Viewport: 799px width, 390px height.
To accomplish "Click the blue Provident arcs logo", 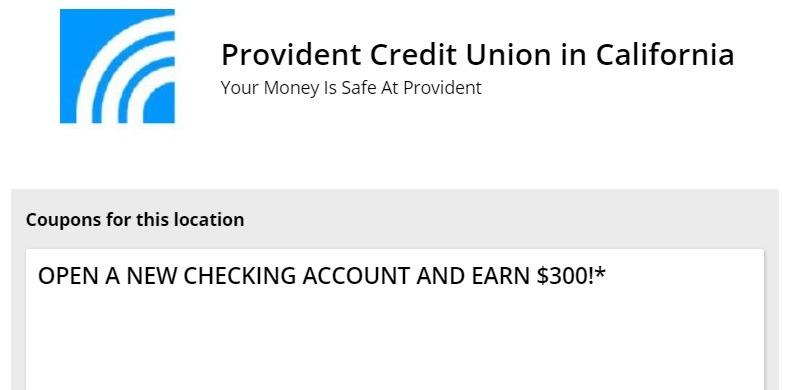I will (117, 66).
